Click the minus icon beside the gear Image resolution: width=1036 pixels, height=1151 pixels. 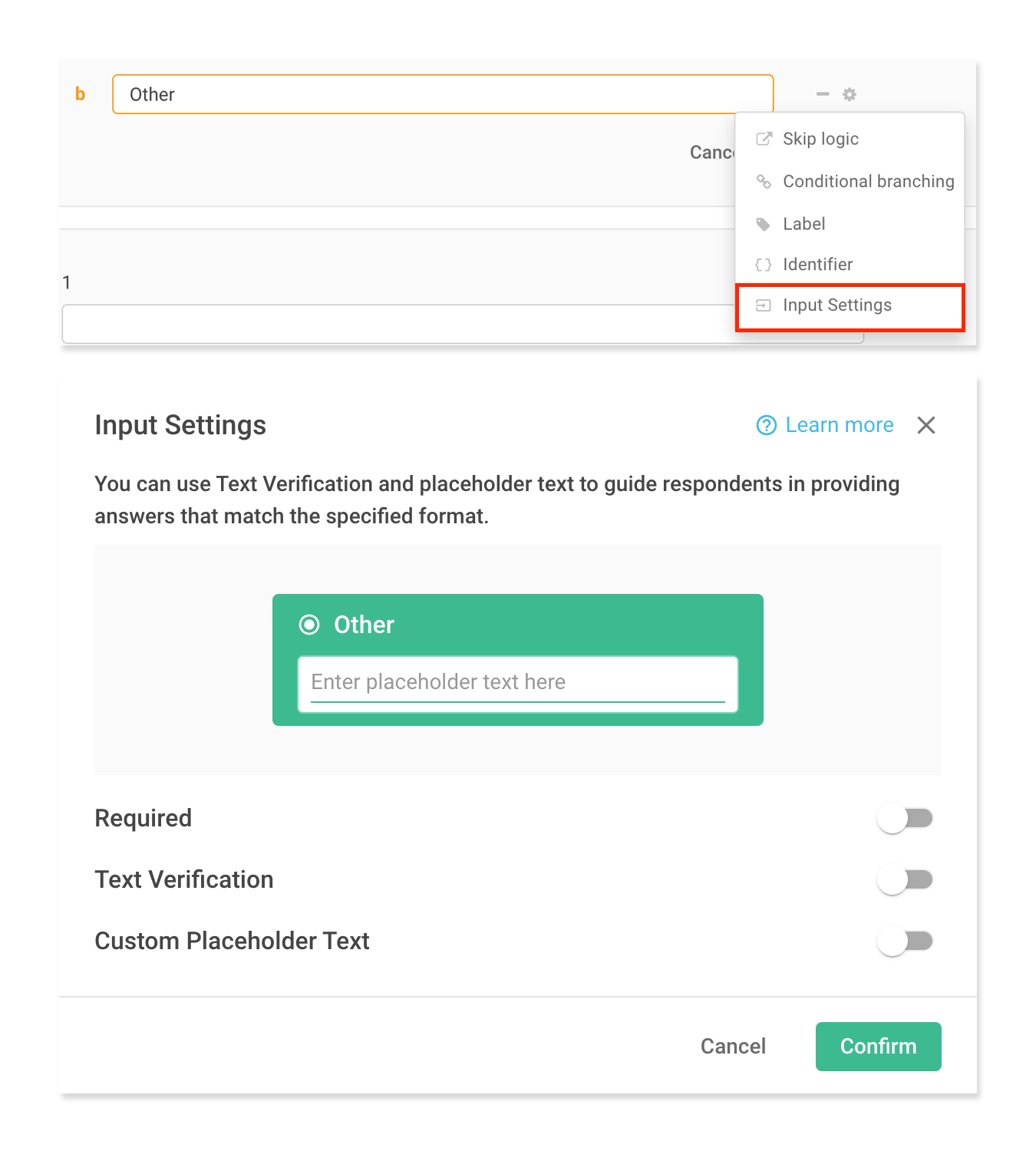pyautogui.click(x=822, y=94)
